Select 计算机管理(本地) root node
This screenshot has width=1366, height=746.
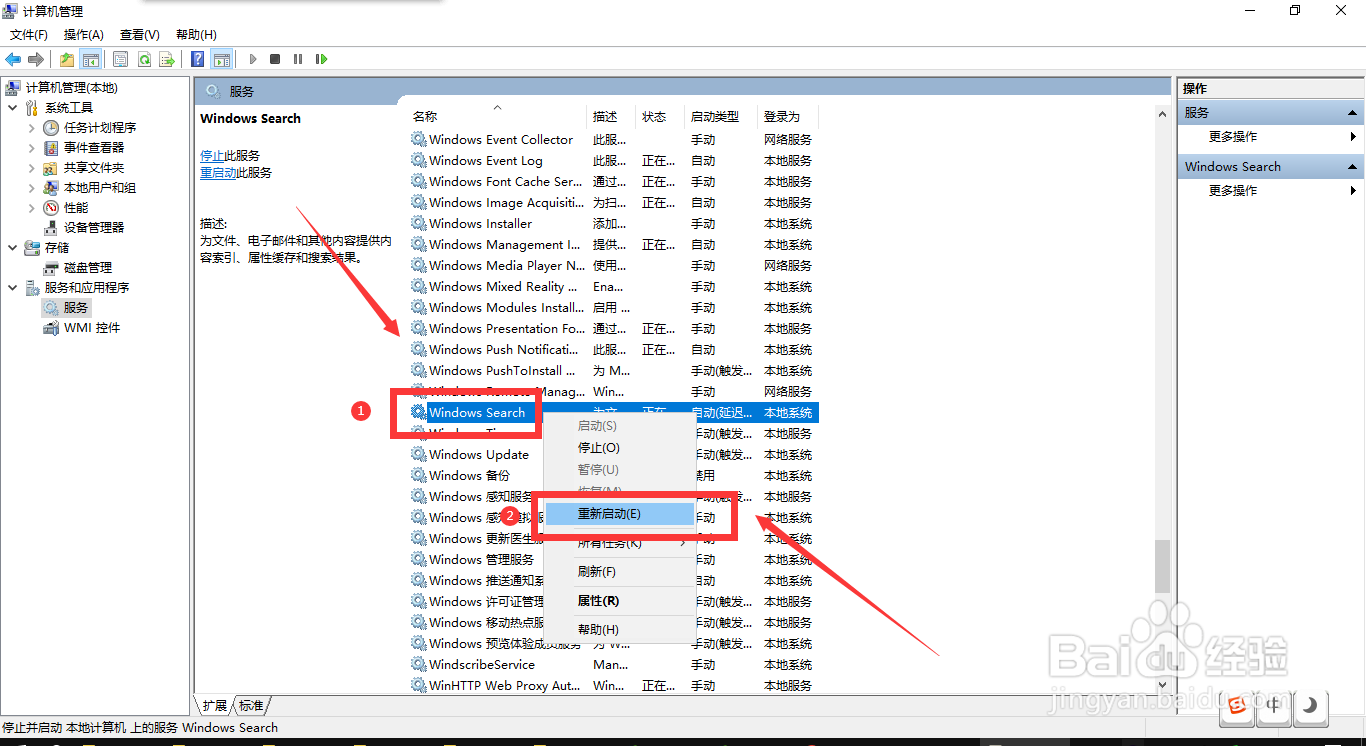pyautogui.click(x=71, y=88)
